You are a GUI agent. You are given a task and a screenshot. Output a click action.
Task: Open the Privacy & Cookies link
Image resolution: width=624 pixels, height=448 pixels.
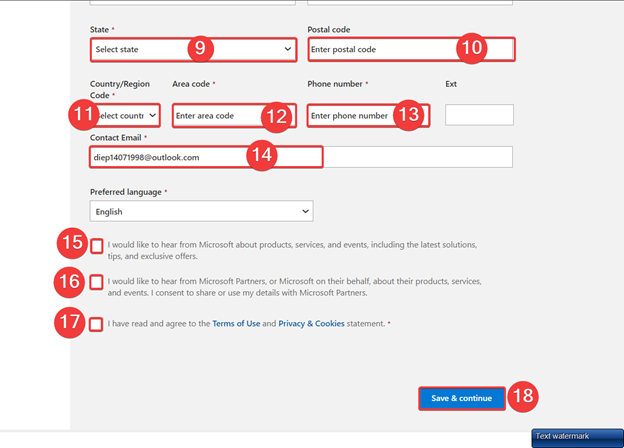click(x=313, y=324)
